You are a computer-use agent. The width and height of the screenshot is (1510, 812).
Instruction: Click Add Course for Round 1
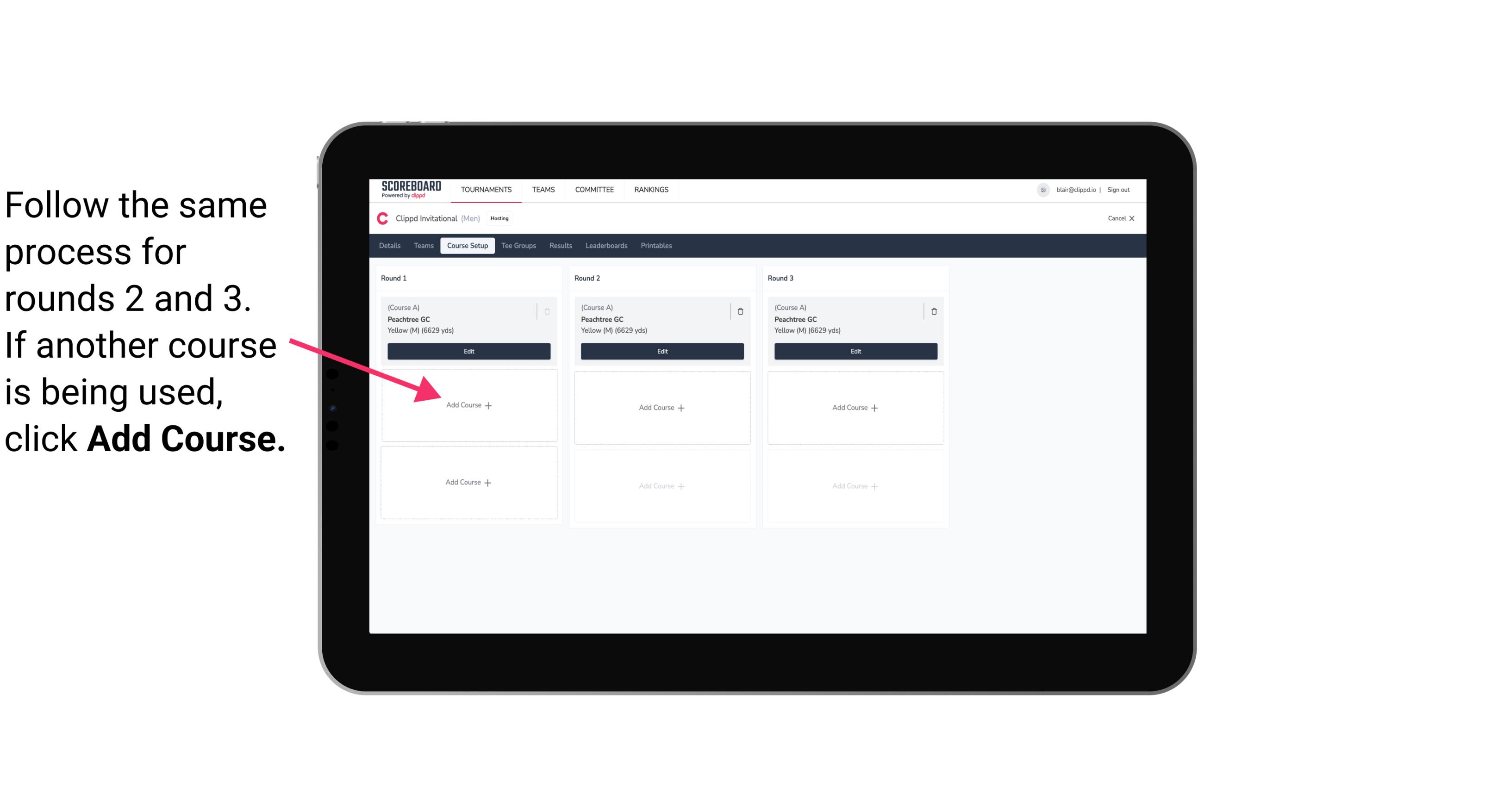coord(467,405)
